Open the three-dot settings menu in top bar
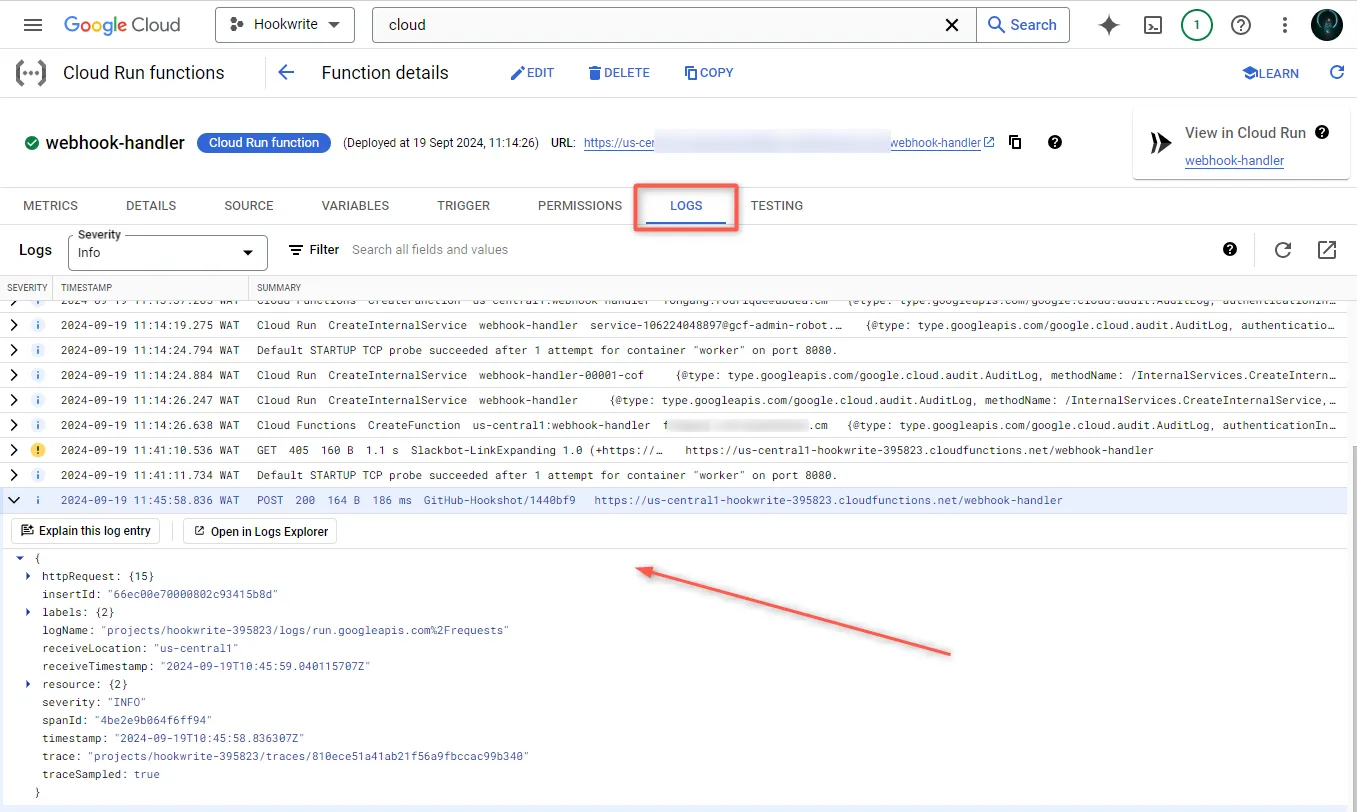The height and width of the screenshot is (812, 1357). click(1286, 25)
